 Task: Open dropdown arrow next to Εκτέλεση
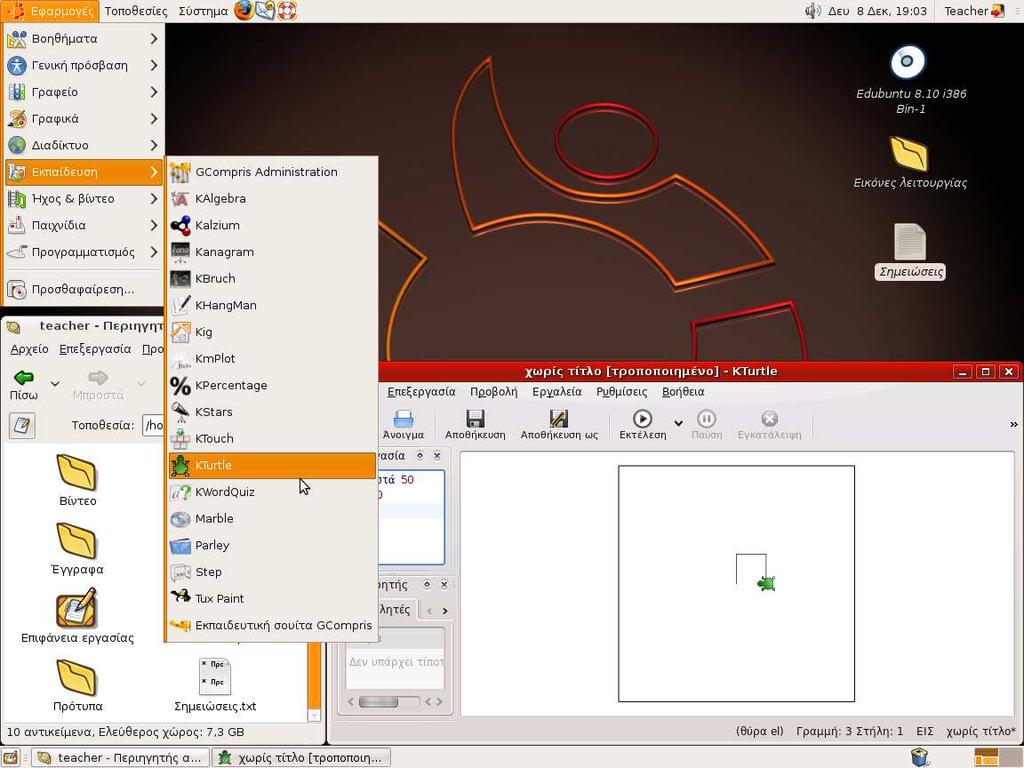[679, 424]
